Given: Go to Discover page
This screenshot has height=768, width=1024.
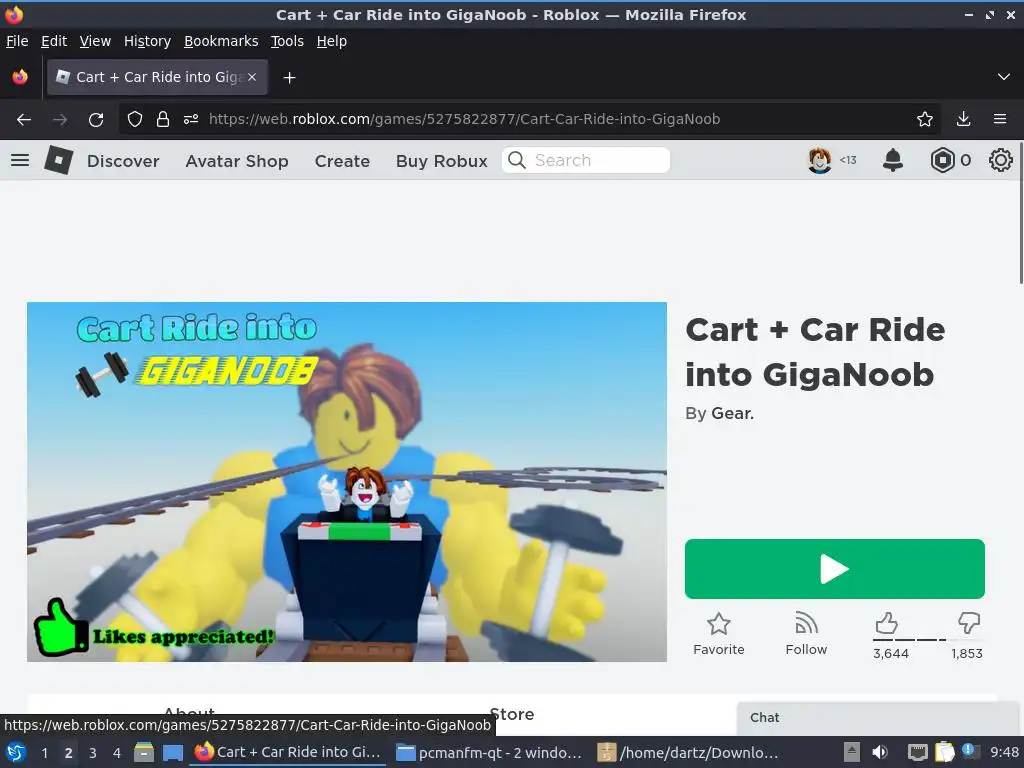Looking at the screenshot, I should [123, 161].
